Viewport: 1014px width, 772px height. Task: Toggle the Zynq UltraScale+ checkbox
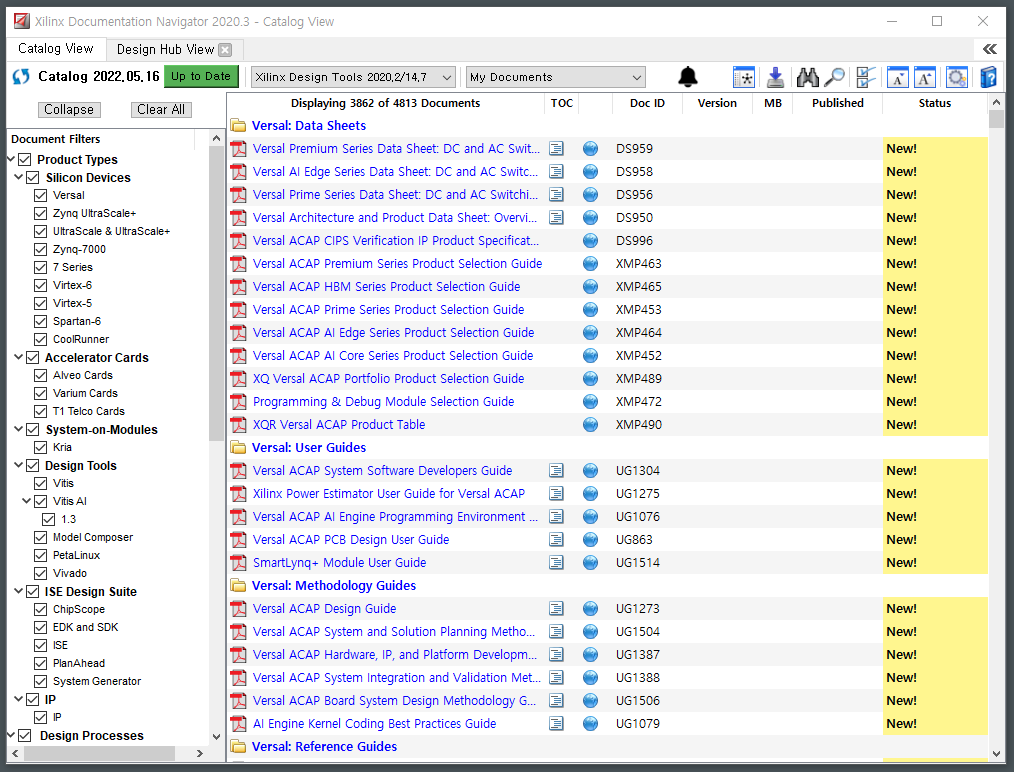tap(41, 213)
